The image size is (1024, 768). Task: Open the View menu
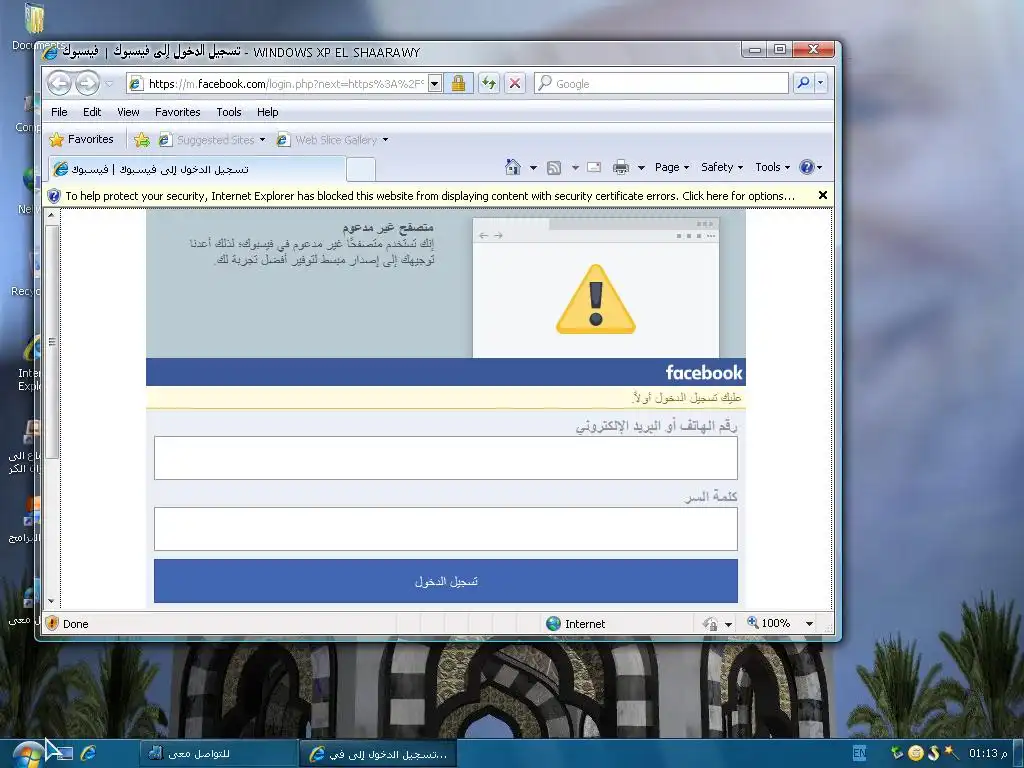[128, 112]
